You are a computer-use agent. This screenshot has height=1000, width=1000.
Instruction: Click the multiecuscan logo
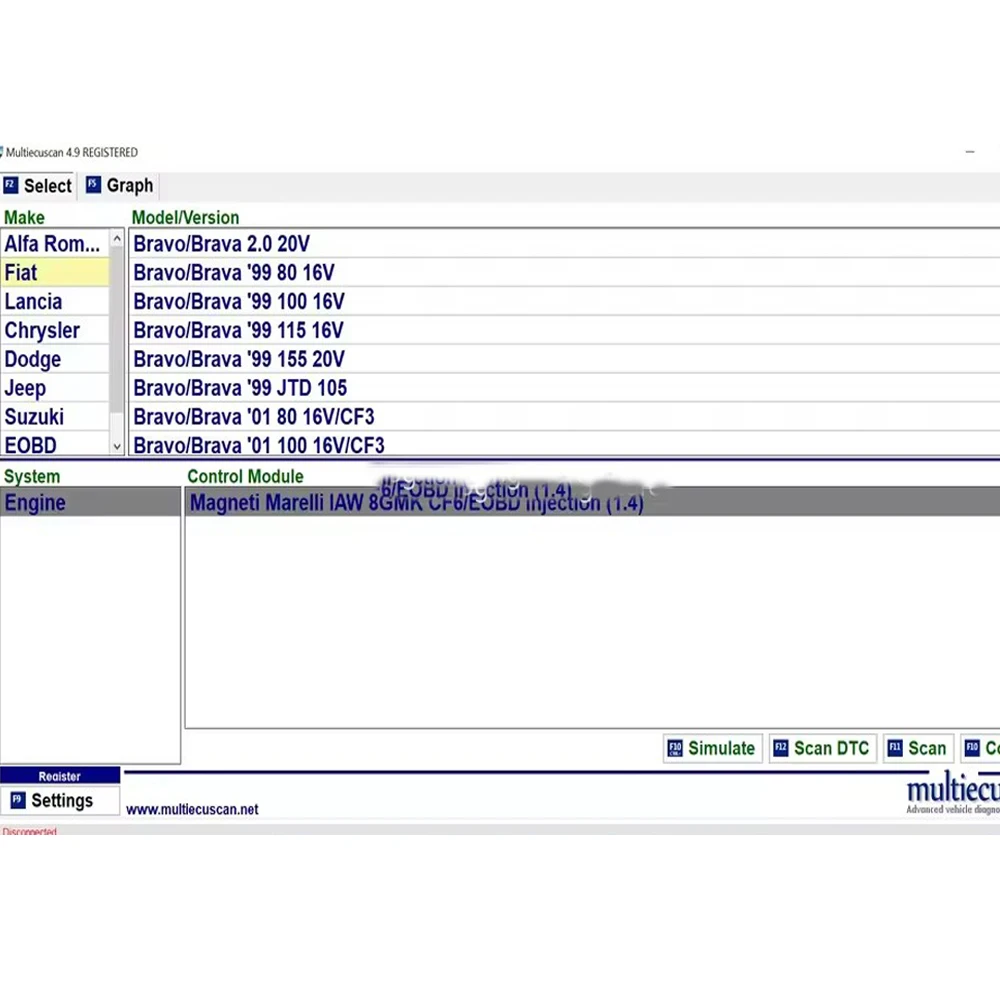[953, 793]
